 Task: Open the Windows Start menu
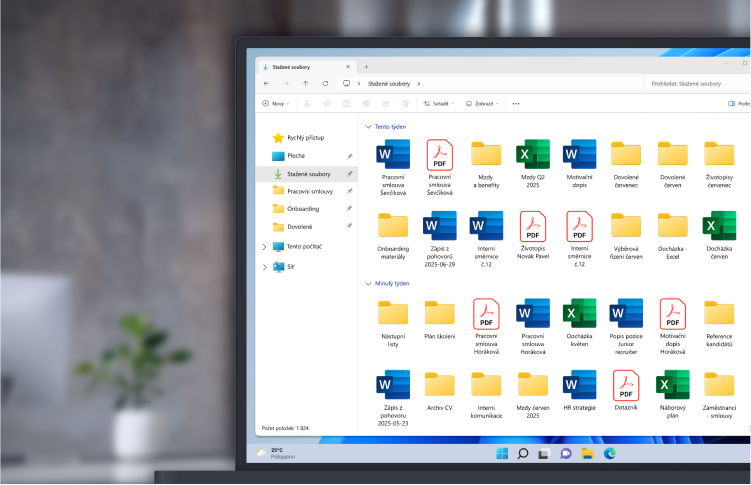pos(502,453)
